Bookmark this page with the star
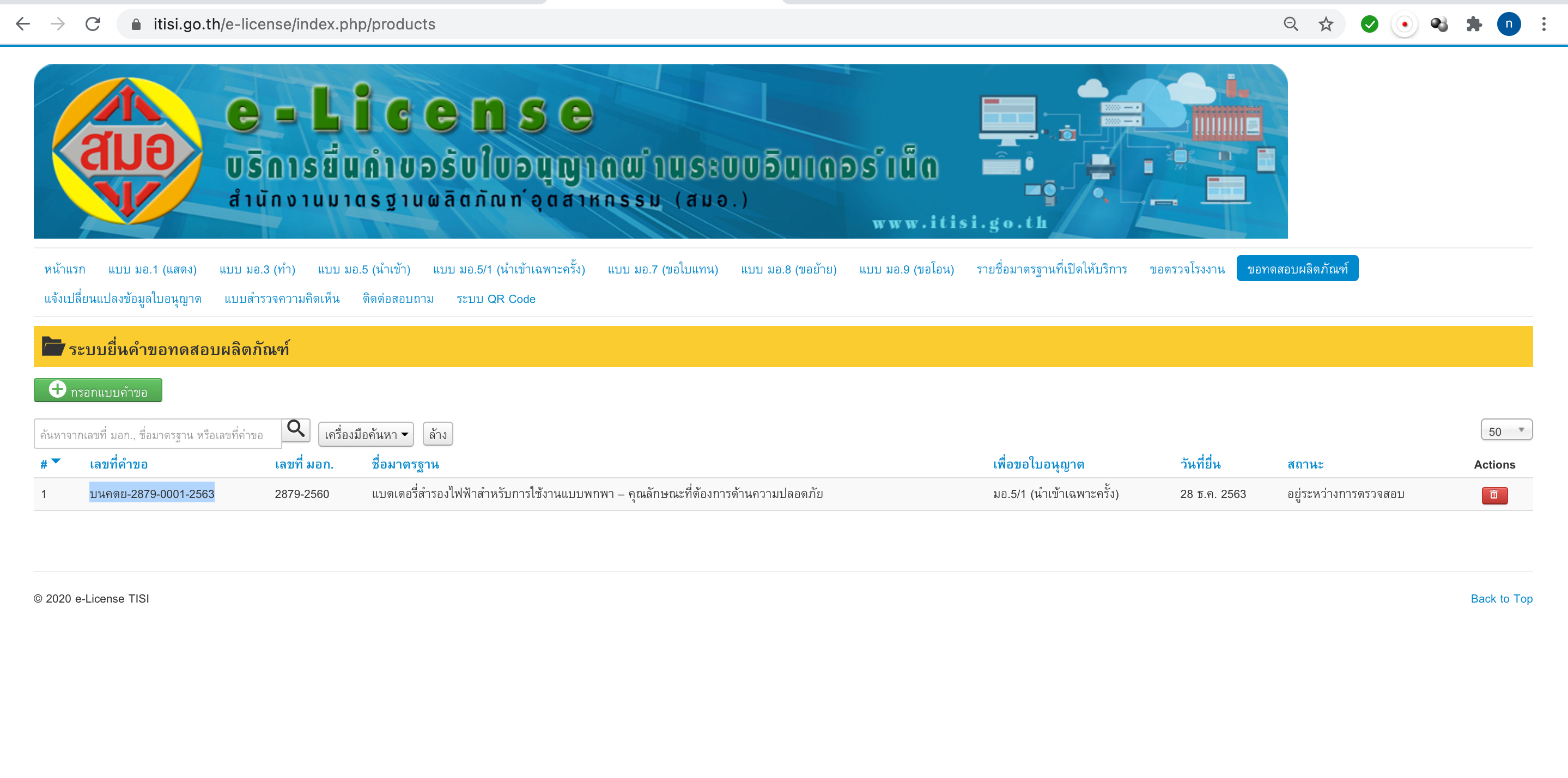The width and height of the screenshot is (1568, 778). point(1326,25)
